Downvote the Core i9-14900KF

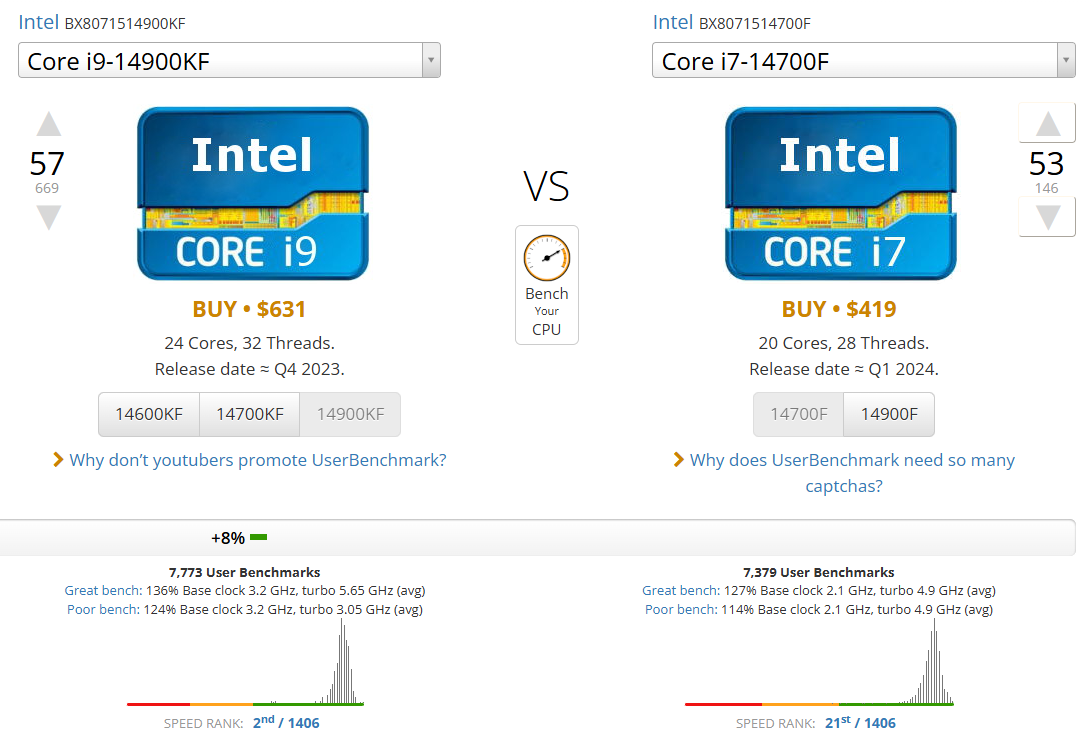48,217
